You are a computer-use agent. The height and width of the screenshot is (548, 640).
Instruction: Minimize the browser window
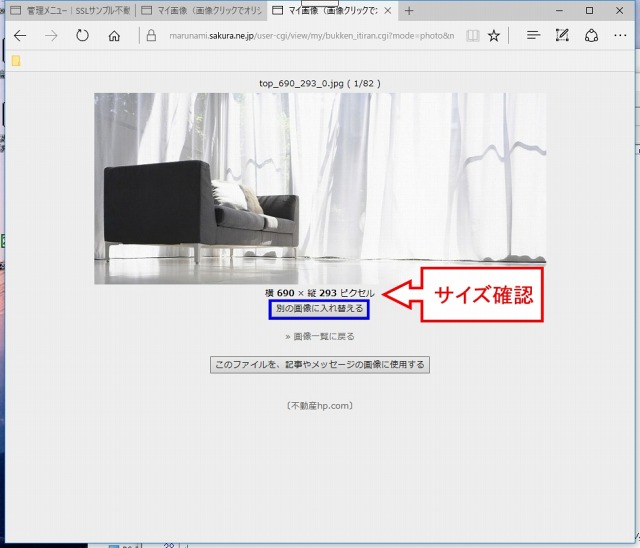(x=560, y=11)
